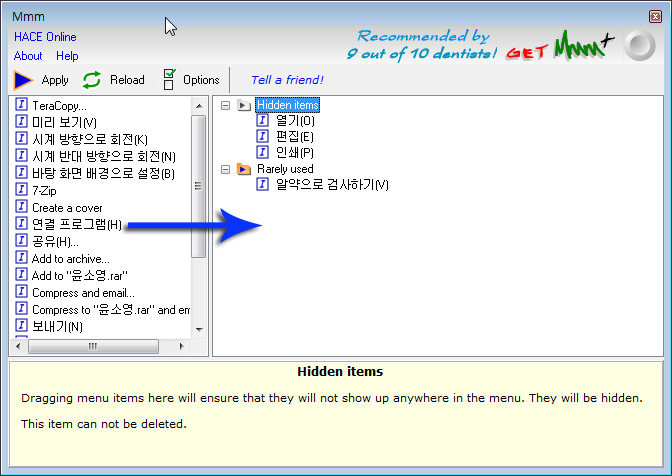Open the HACE Online link
672x476 pixels.
coord(45,37)
